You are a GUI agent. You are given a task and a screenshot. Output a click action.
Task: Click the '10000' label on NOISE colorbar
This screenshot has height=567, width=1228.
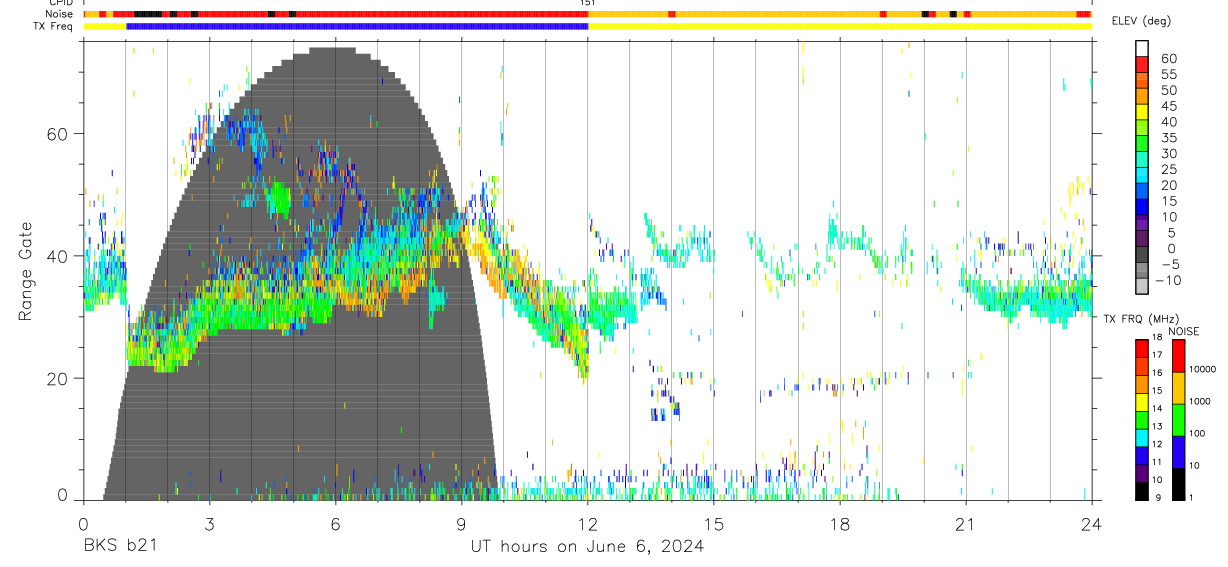pyautogui.click(x=1202, y=369)
